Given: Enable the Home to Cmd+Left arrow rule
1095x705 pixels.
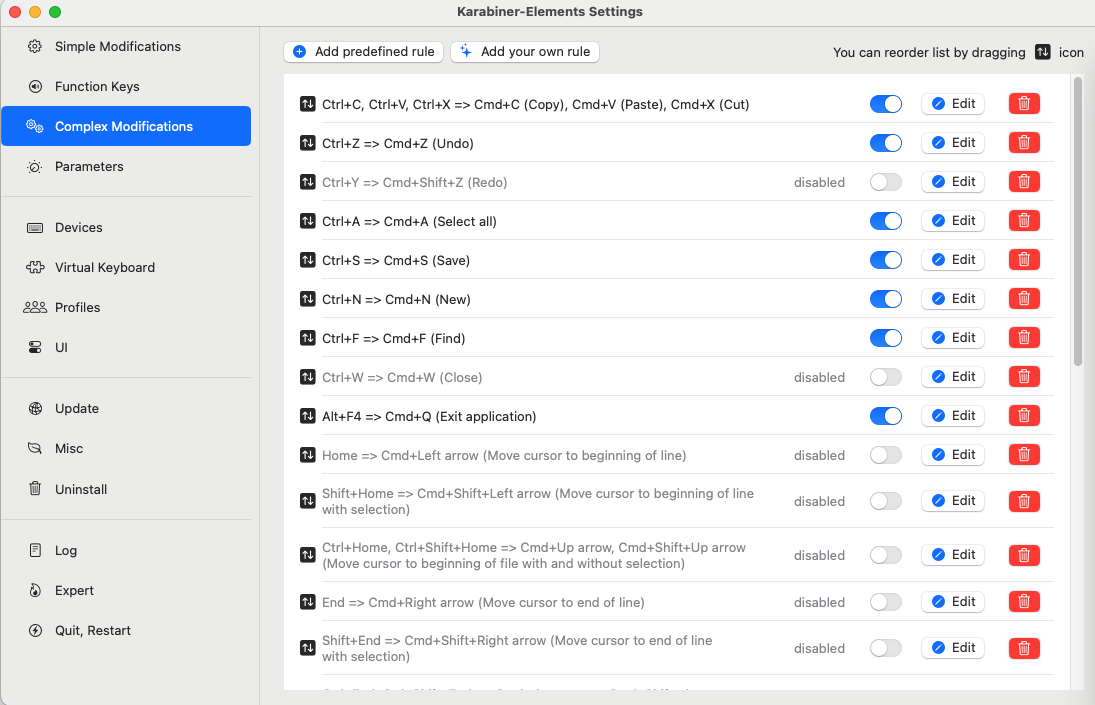Looking at the screenshot, I should (885, 455).
